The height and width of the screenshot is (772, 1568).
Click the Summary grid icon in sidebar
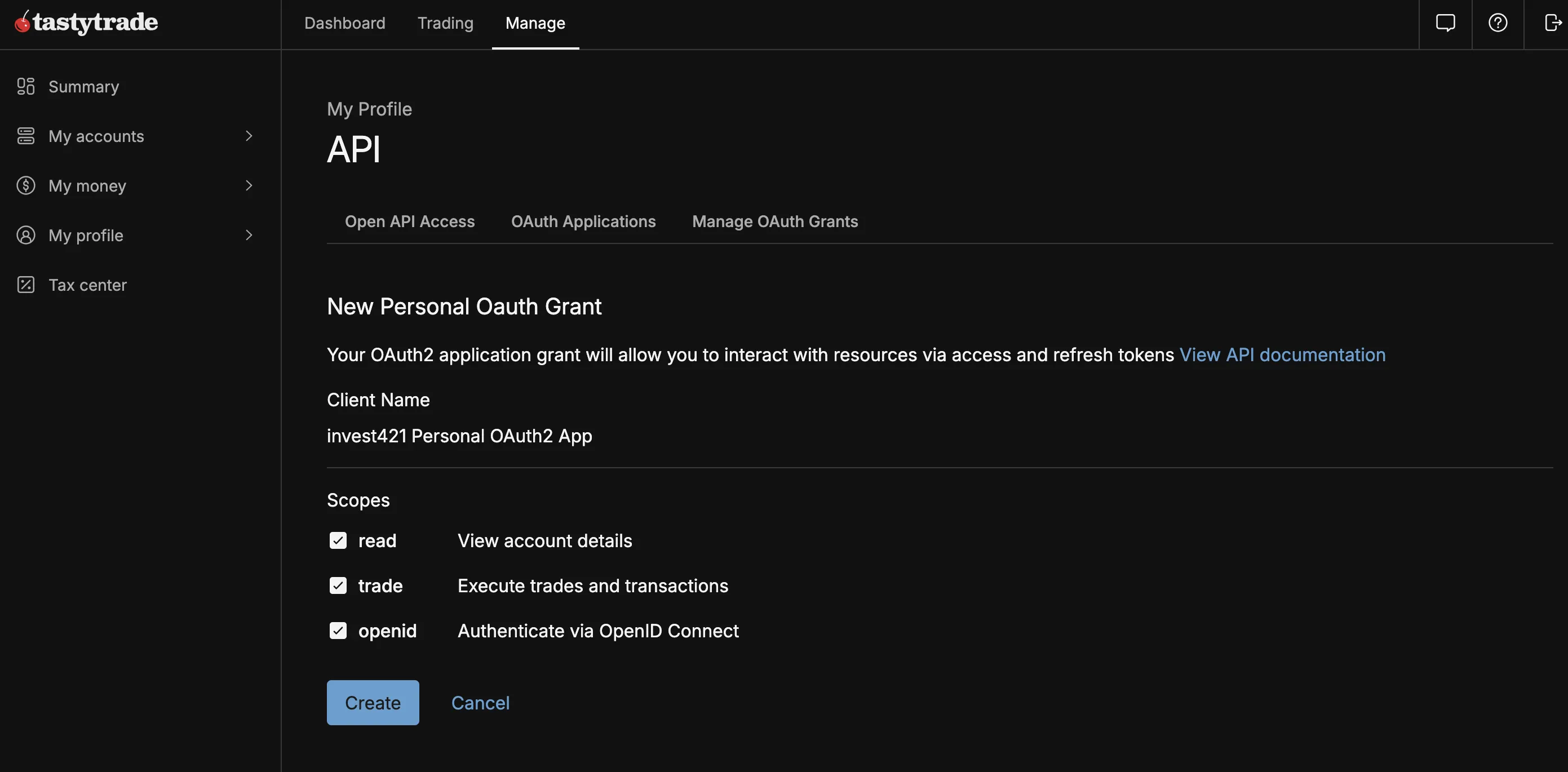tap(25, 86)
